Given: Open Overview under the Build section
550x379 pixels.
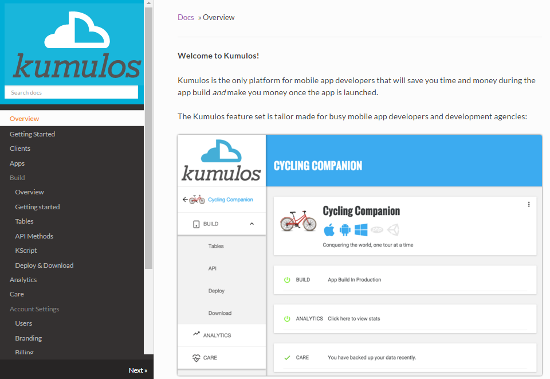Looking at the screenshot, I should [x=29, y=192].
